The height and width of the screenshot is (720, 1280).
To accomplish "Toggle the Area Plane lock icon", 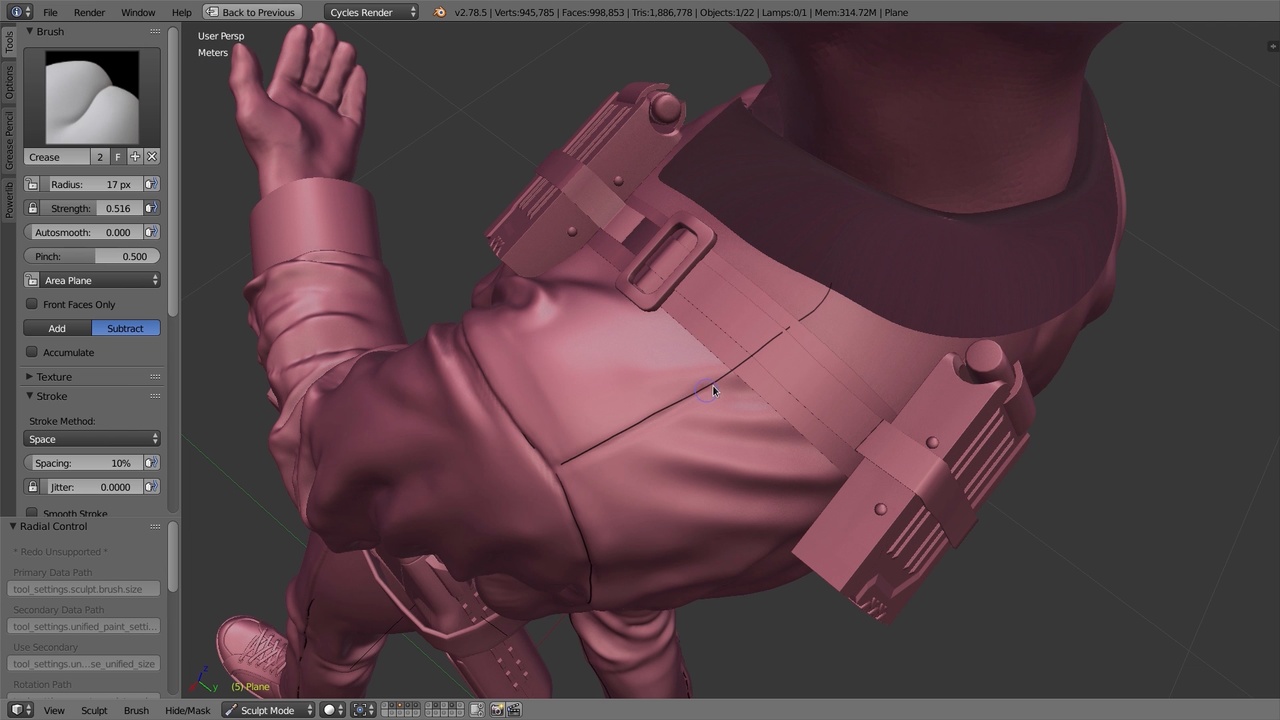I will tap(32, 280).
